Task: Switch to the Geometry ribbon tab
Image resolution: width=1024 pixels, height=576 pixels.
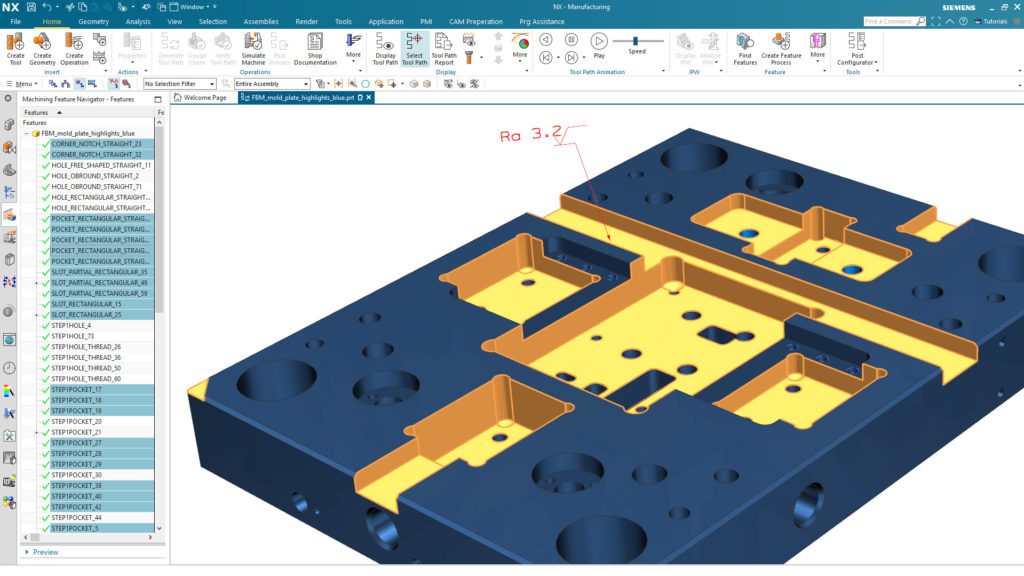Action: pos(93,22)
